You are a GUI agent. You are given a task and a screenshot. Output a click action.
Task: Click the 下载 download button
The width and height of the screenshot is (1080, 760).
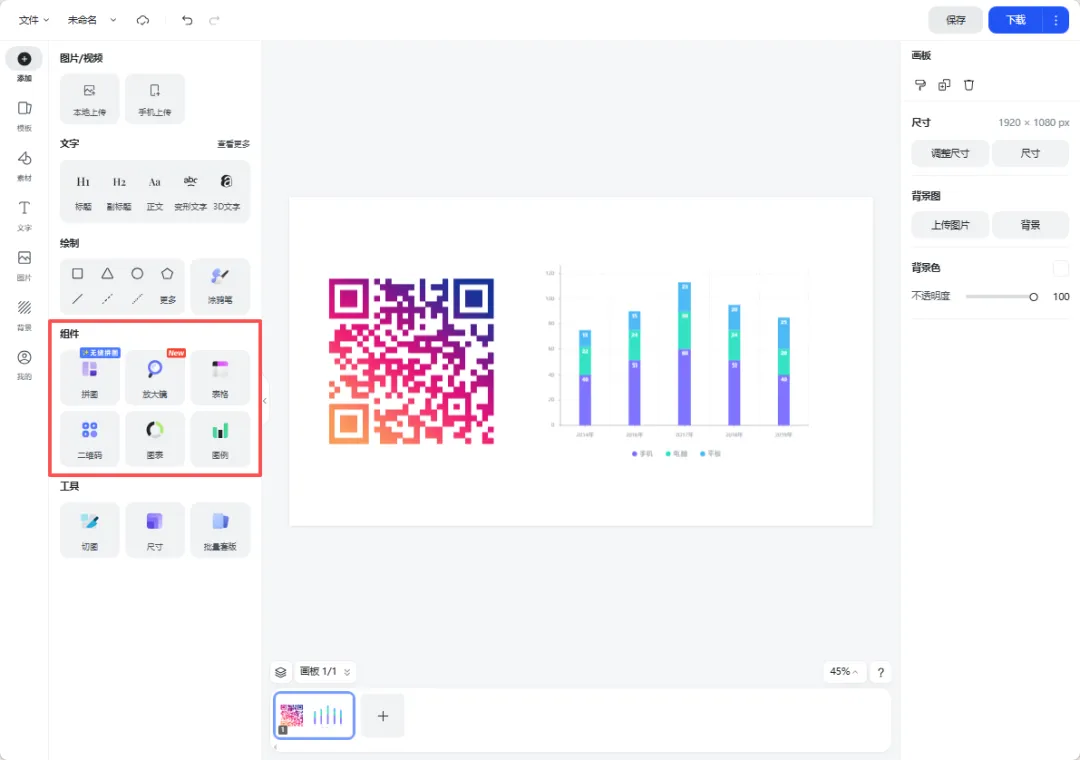tap(1016, 20)
